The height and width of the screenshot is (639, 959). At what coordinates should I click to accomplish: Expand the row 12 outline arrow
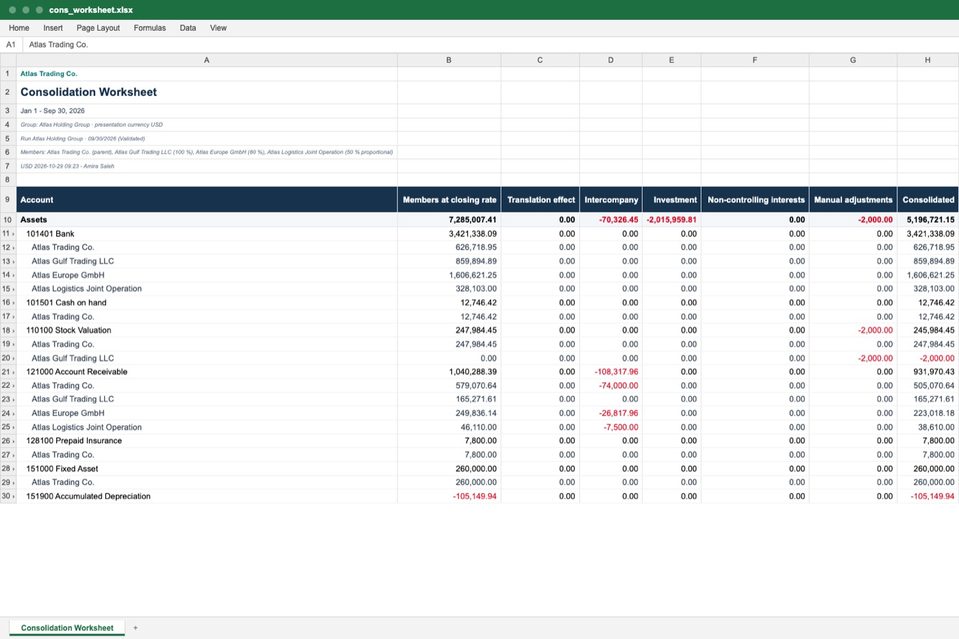click(13, 248)
